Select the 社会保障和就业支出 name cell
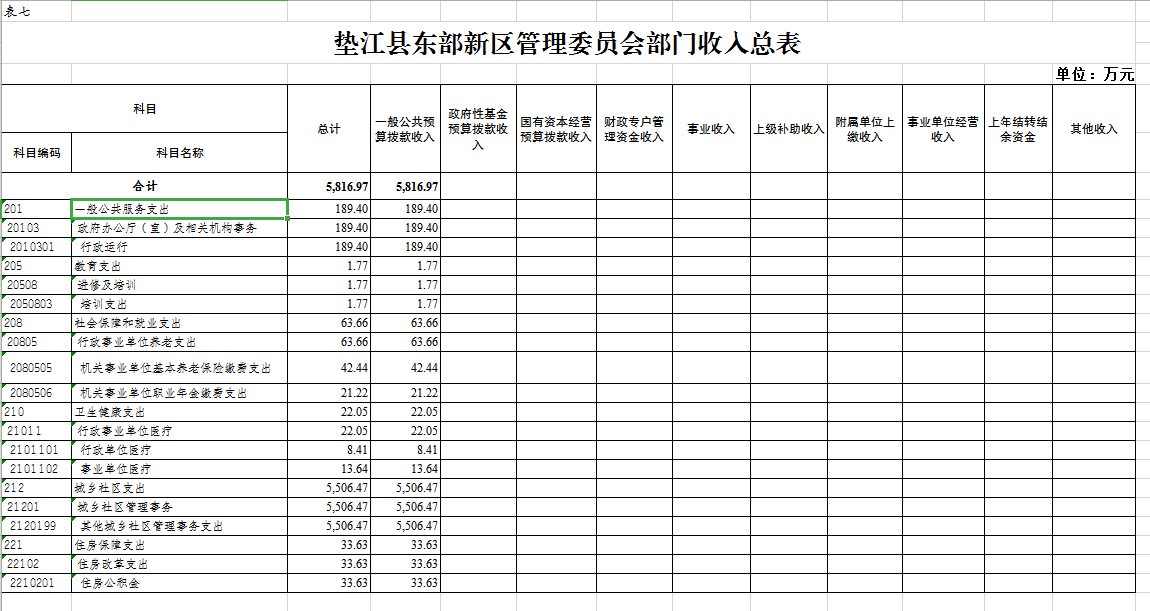 point(180,323)
